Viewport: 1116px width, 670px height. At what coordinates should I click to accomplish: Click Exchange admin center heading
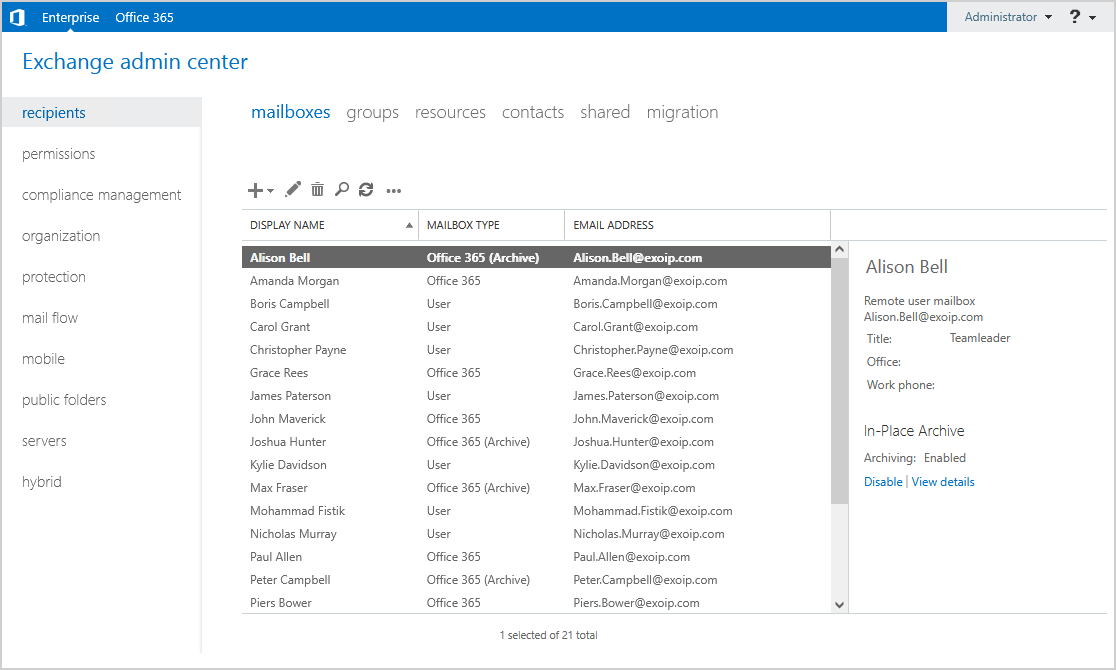pos(135,62)
